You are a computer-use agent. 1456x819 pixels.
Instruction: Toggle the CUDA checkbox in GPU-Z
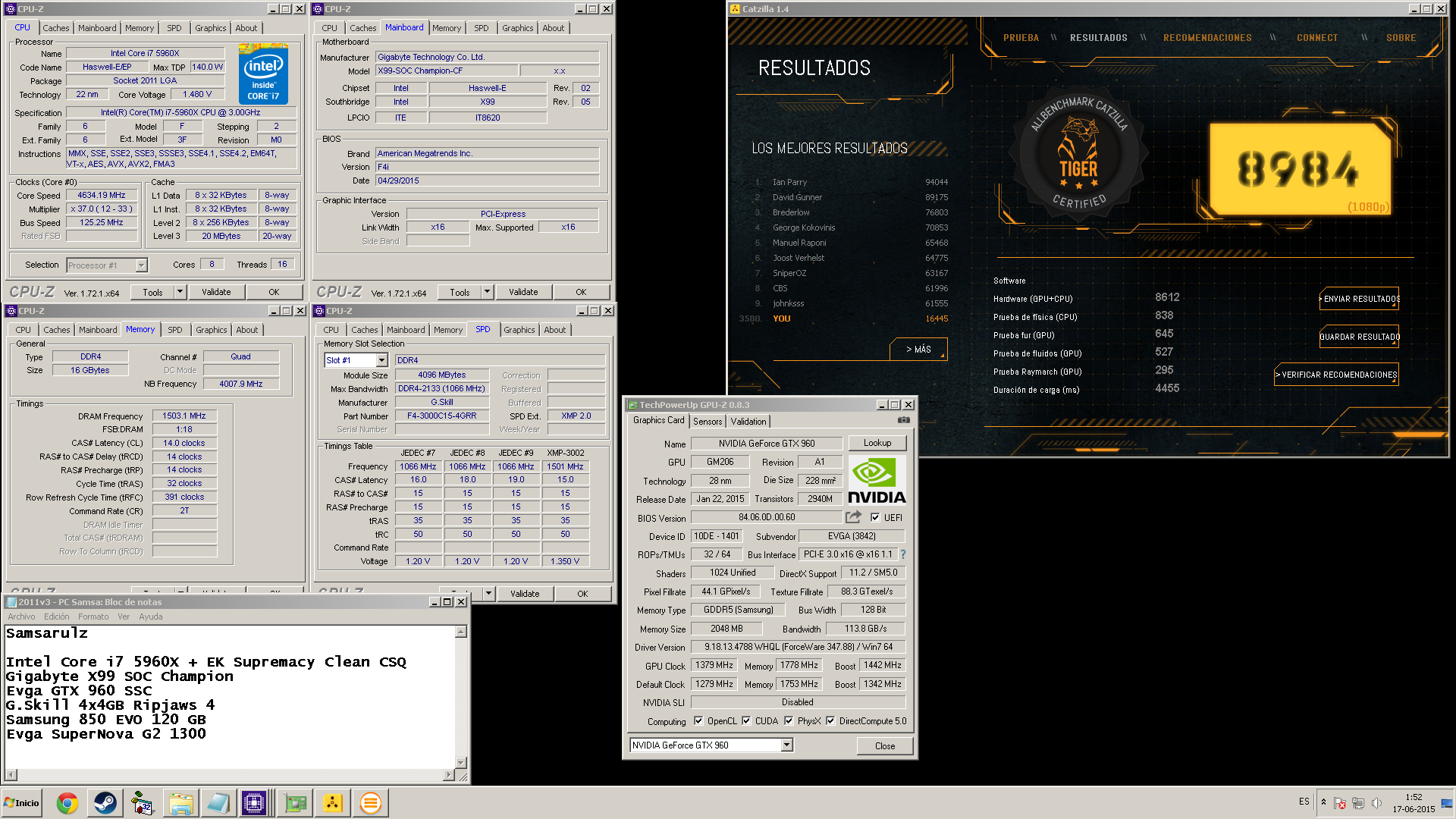tap(746, 721)
